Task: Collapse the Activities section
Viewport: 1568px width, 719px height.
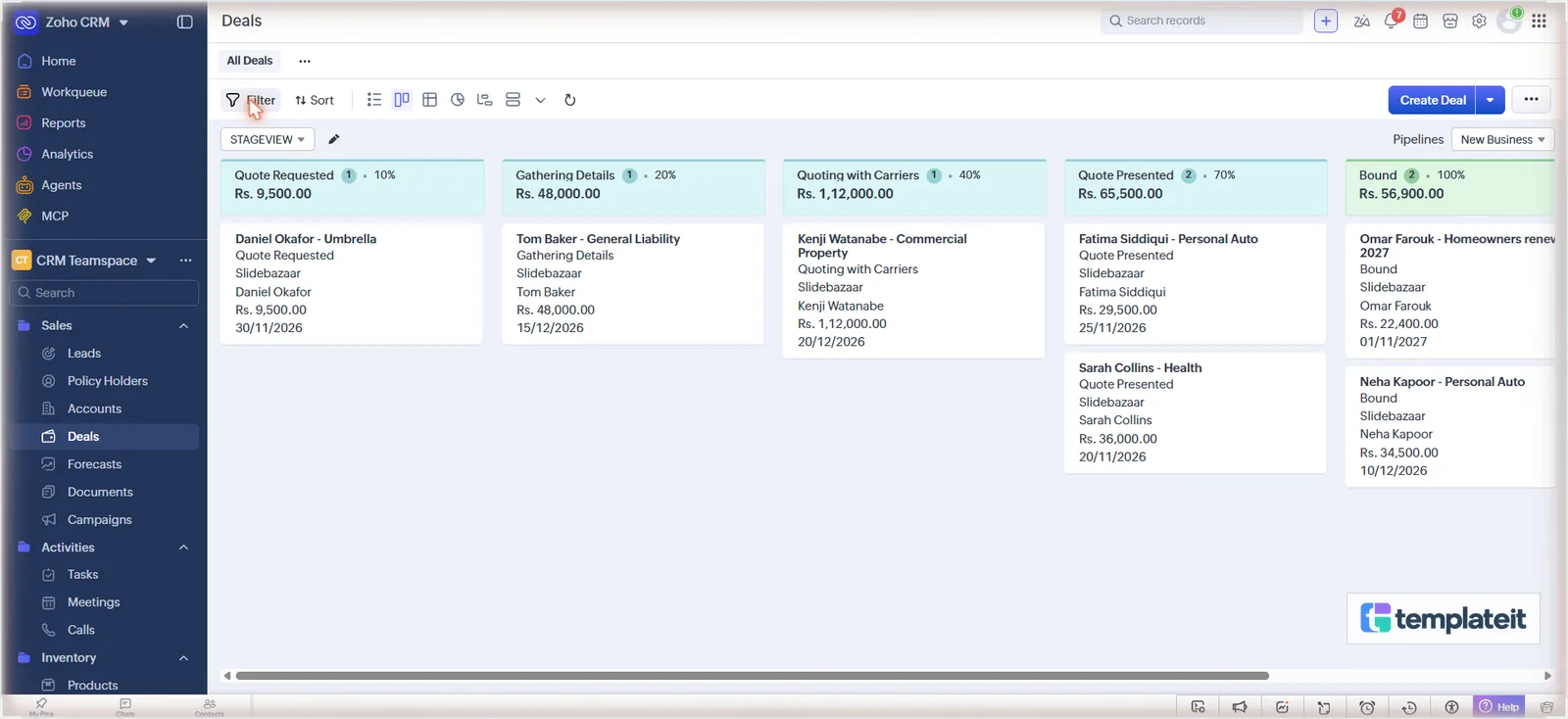Action: (183, 548)
